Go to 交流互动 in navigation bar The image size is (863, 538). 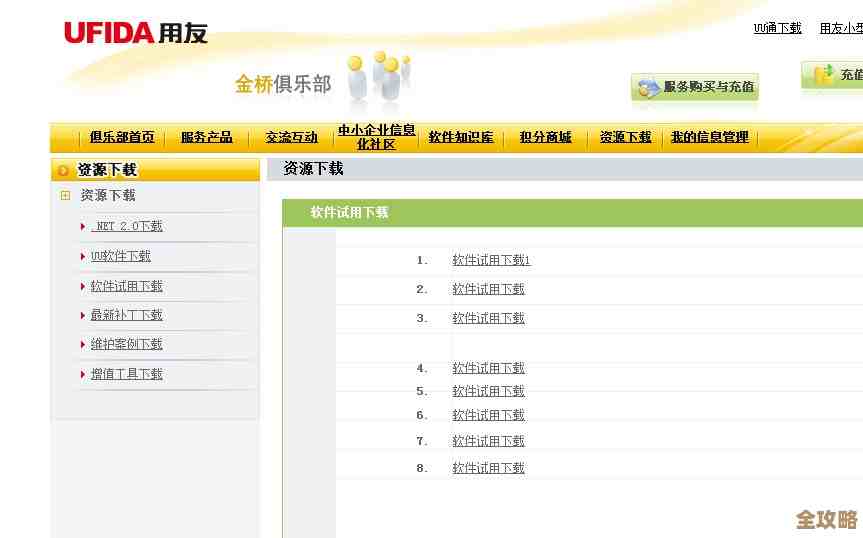coord(292,137)
